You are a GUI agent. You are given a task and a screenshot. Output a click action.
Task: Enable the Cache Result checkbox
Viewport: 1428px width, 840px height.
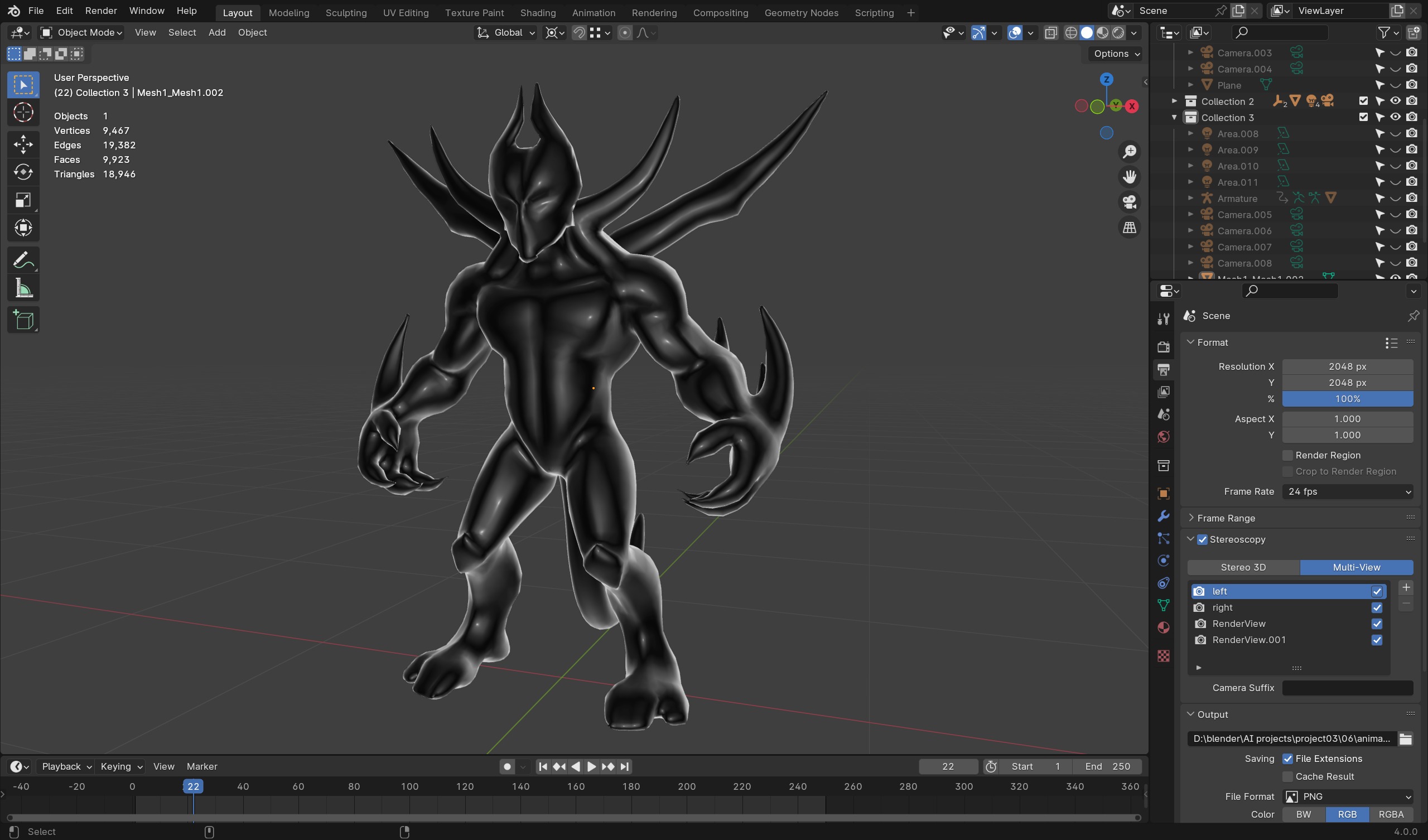(1287, 776)
